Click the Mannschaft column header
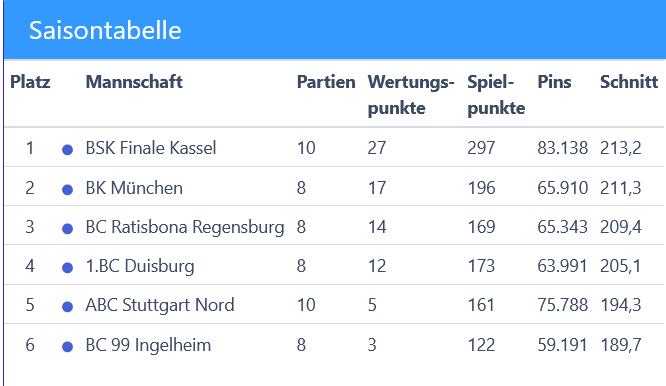 pos(134,82)
